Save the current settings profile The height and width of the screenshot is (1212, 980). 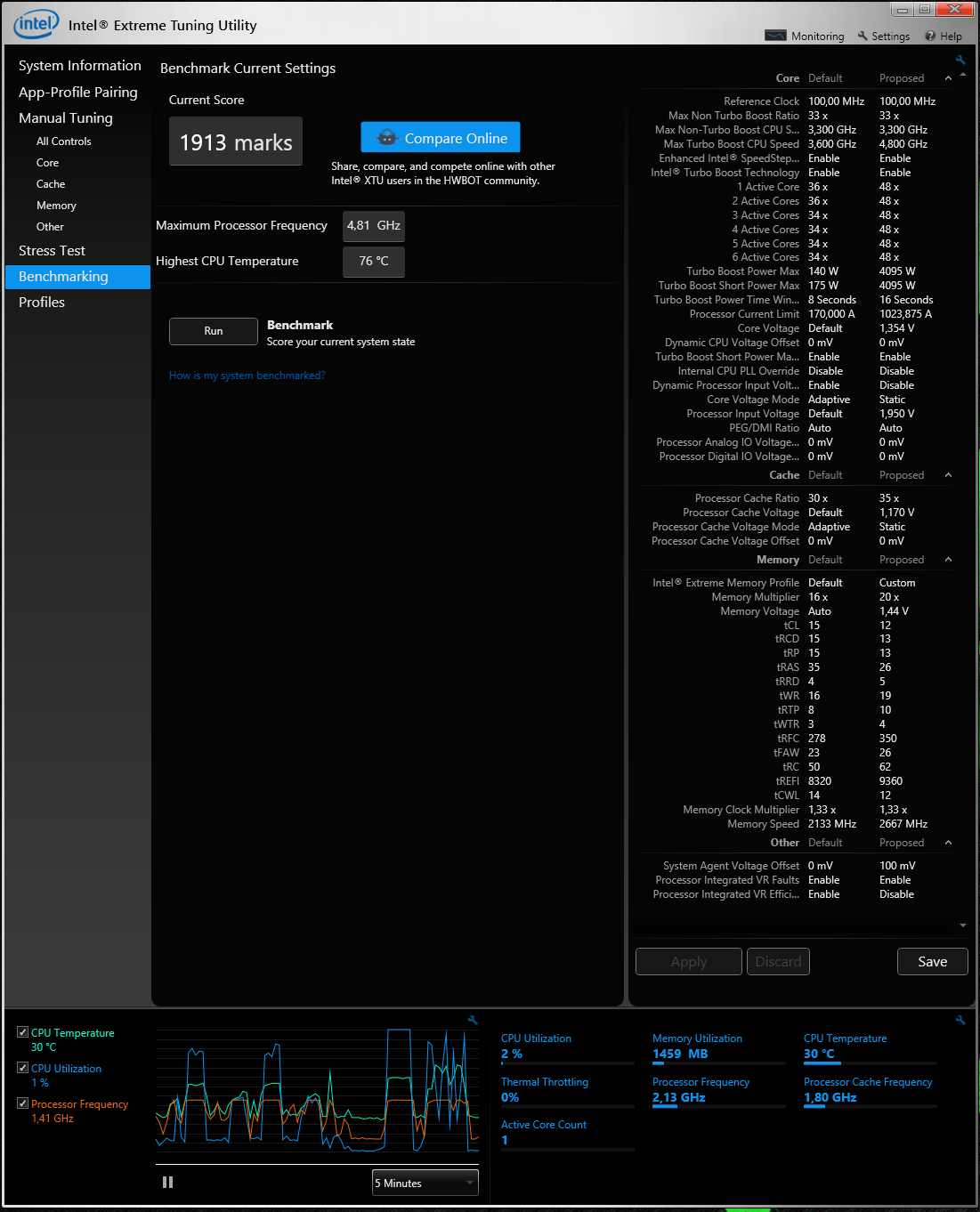(x=933, y=961)
